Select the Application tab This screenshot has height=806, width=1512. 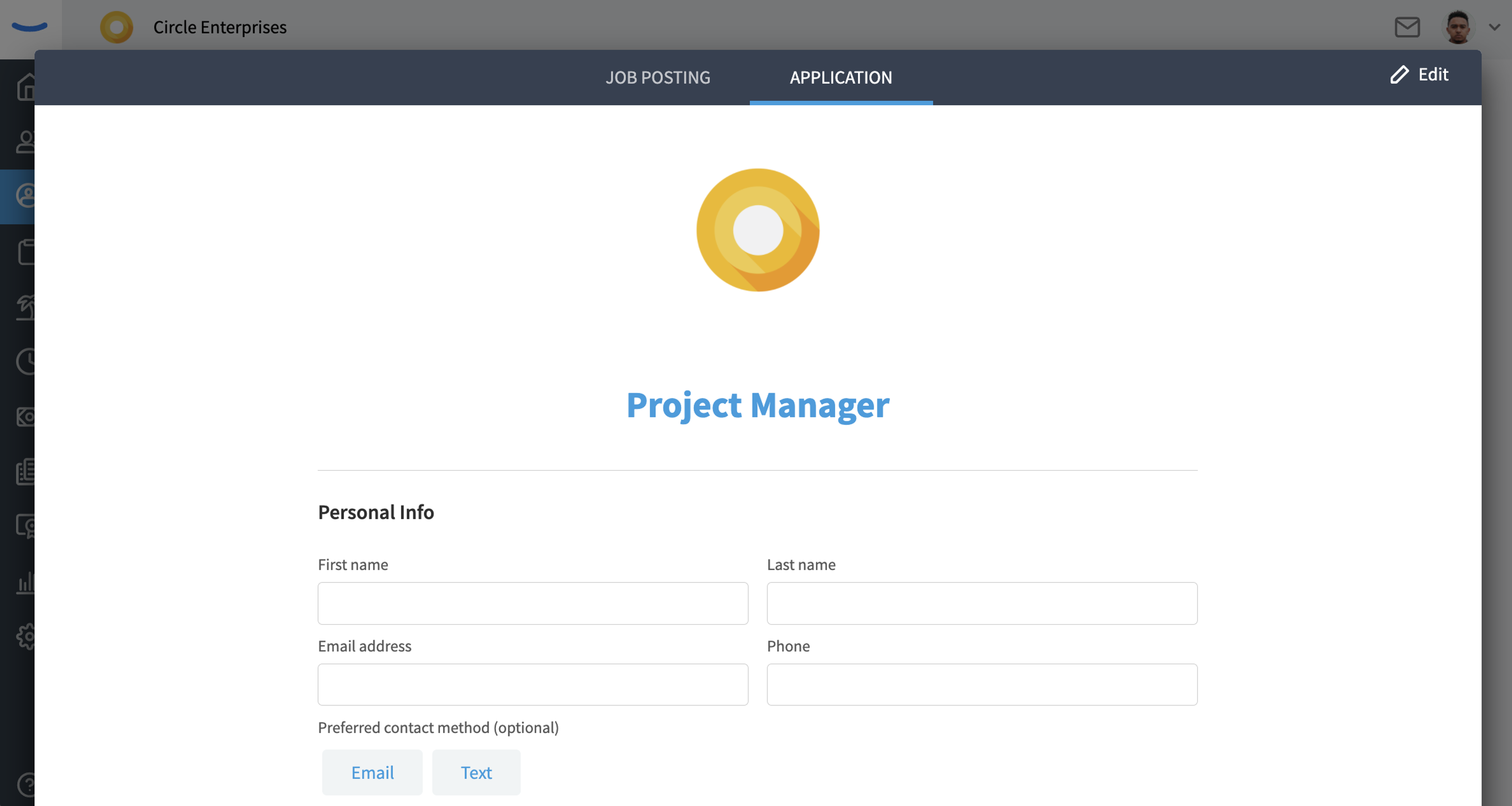841,77
